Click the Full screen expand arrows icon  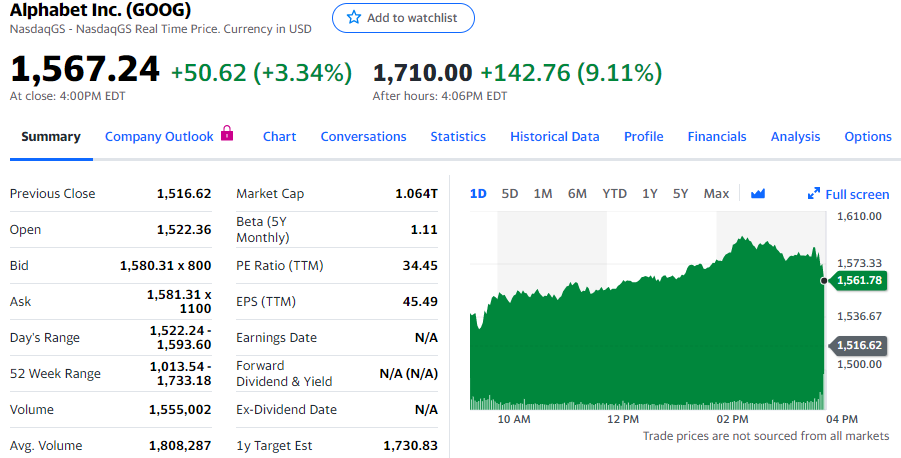[814, 194]
